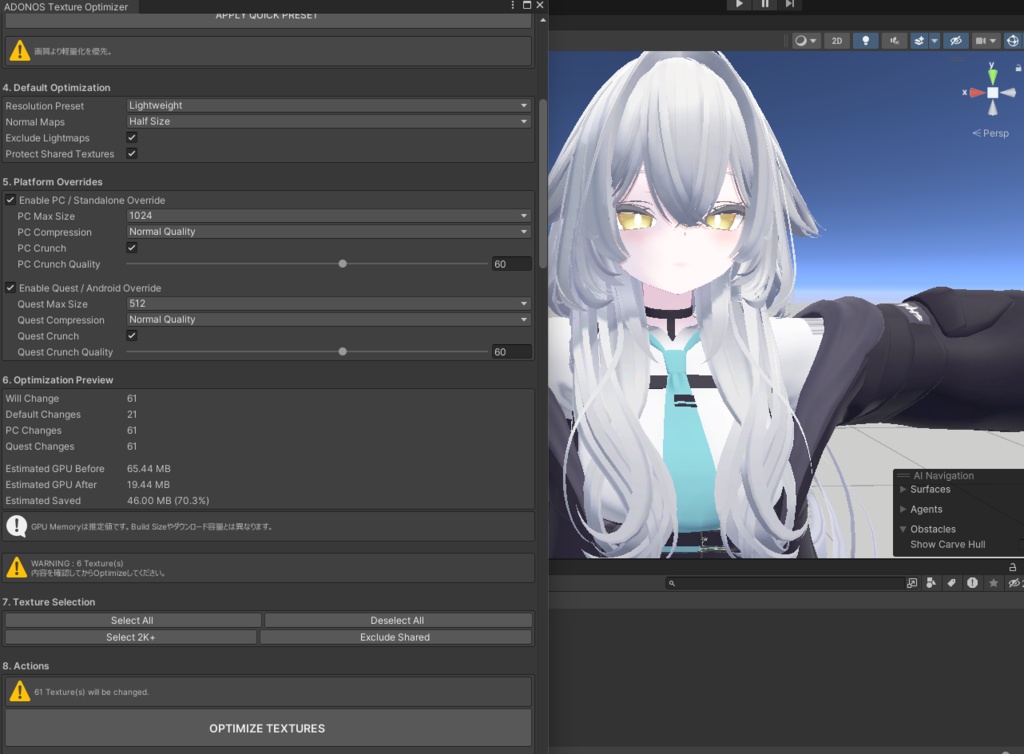Open the Quest Max Size dropdown
Image resolution: width=1024 pixels, height=754 pixels.
(x=328, y=304)
